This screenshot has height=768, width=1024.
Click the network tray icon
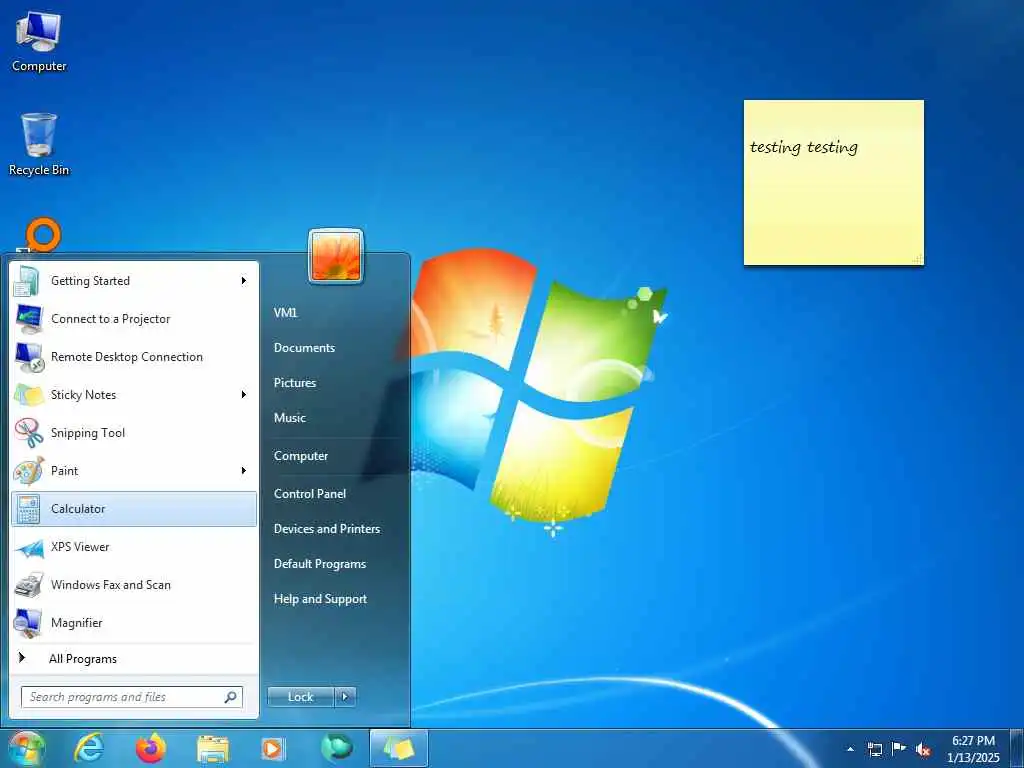point(874,749)
